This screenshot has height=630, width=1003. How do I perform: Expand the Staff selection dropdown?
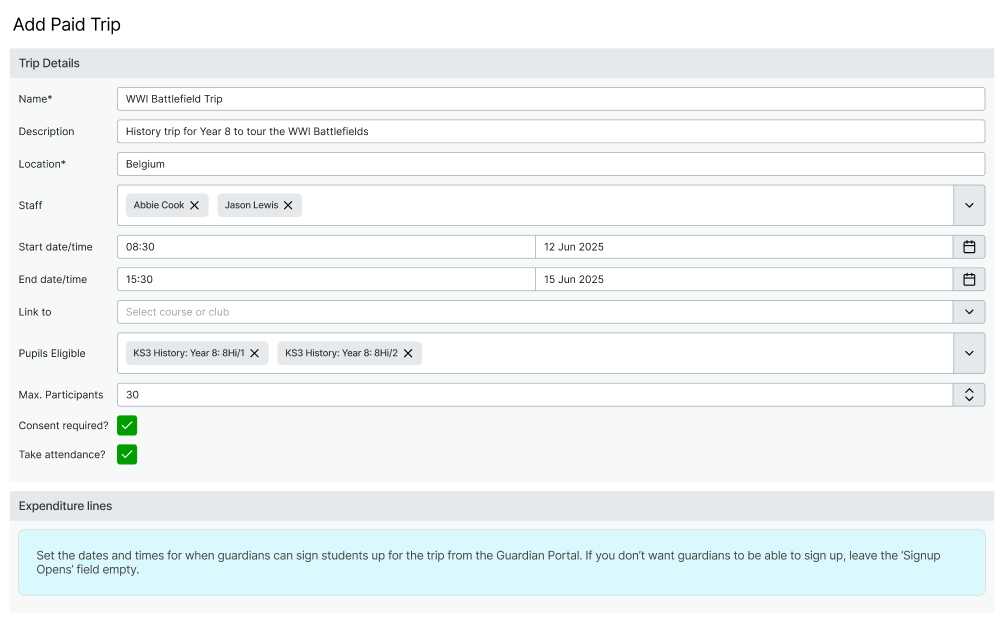point(968,205)
